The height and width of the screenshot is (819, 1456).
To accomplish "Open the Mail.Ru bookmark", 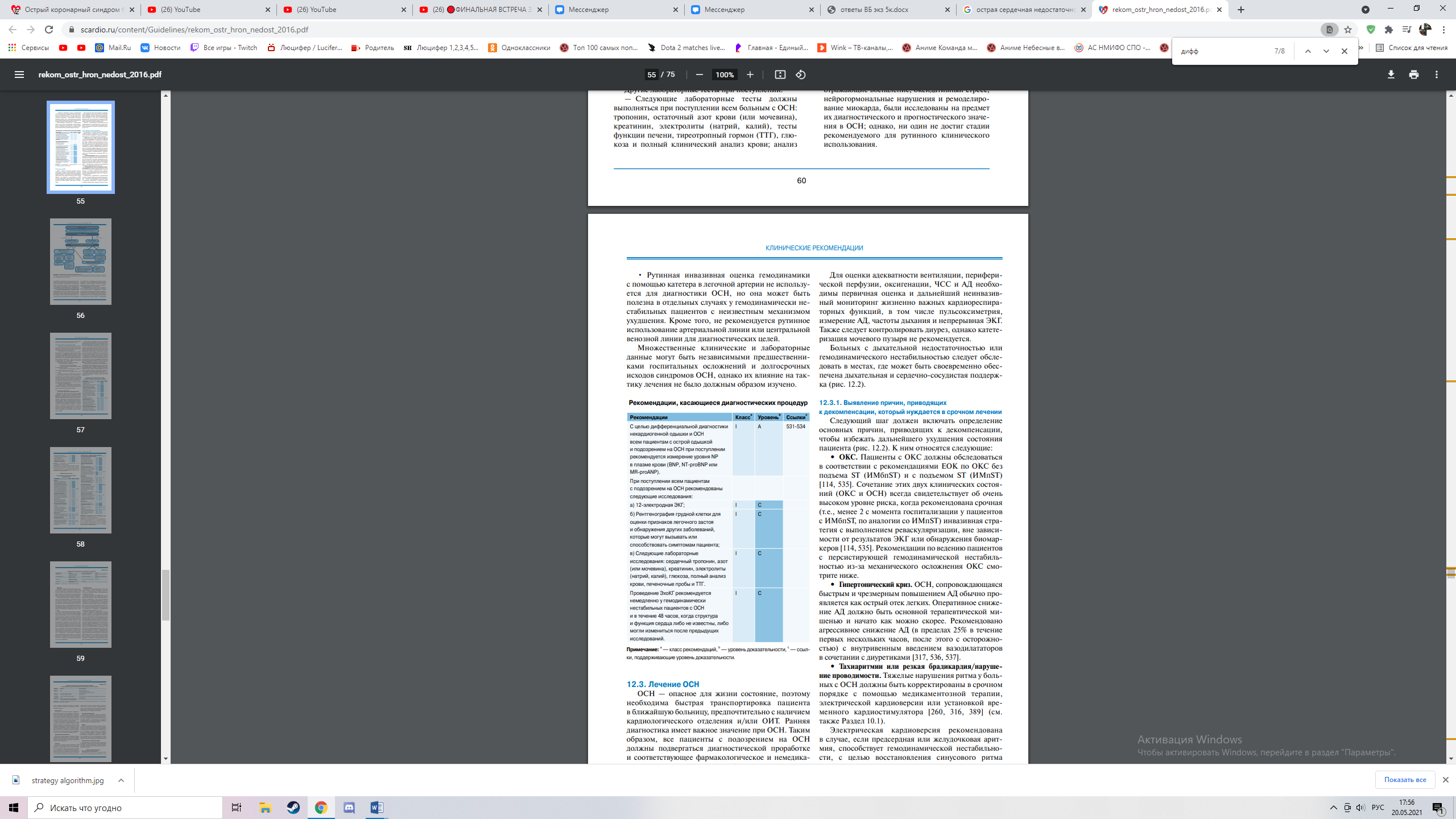I will (x=113, y=48).
